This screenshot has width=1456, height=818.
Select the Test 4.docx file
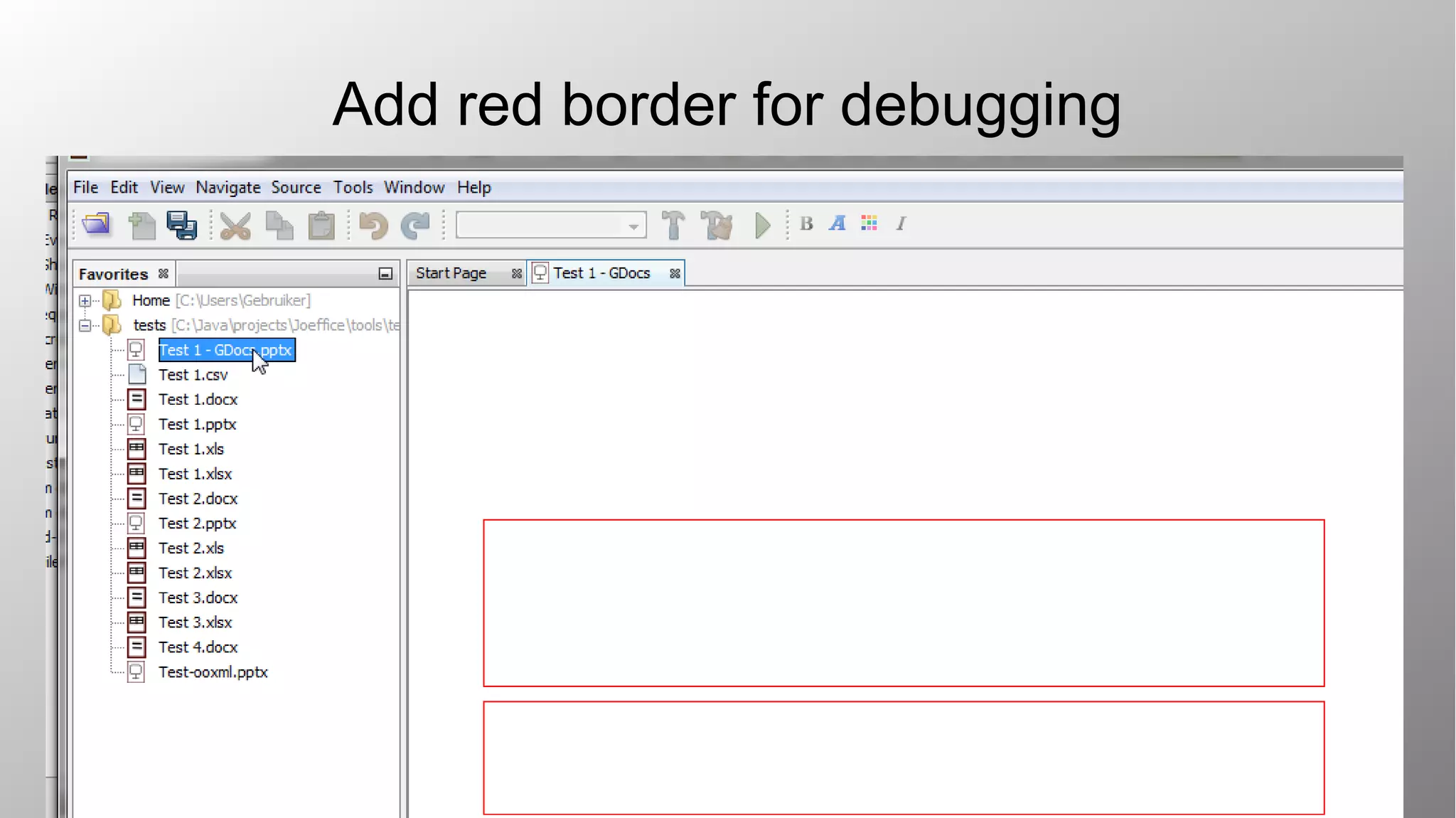[198, 647]
